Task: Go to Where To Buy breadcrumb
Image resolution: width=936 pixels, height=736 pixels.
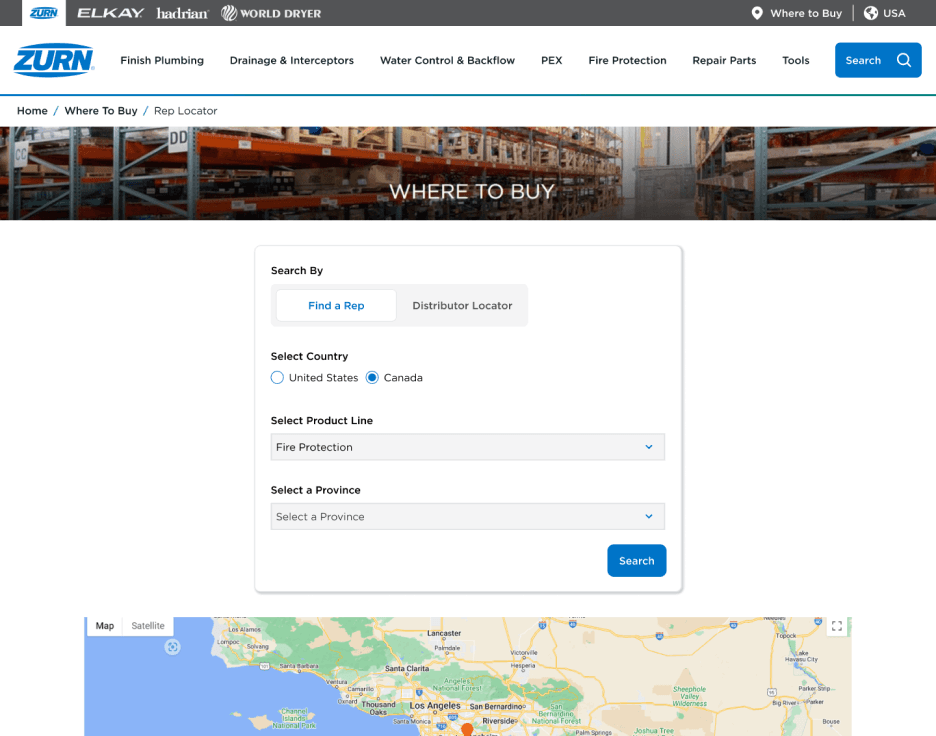Action: (x=101, y=110)
